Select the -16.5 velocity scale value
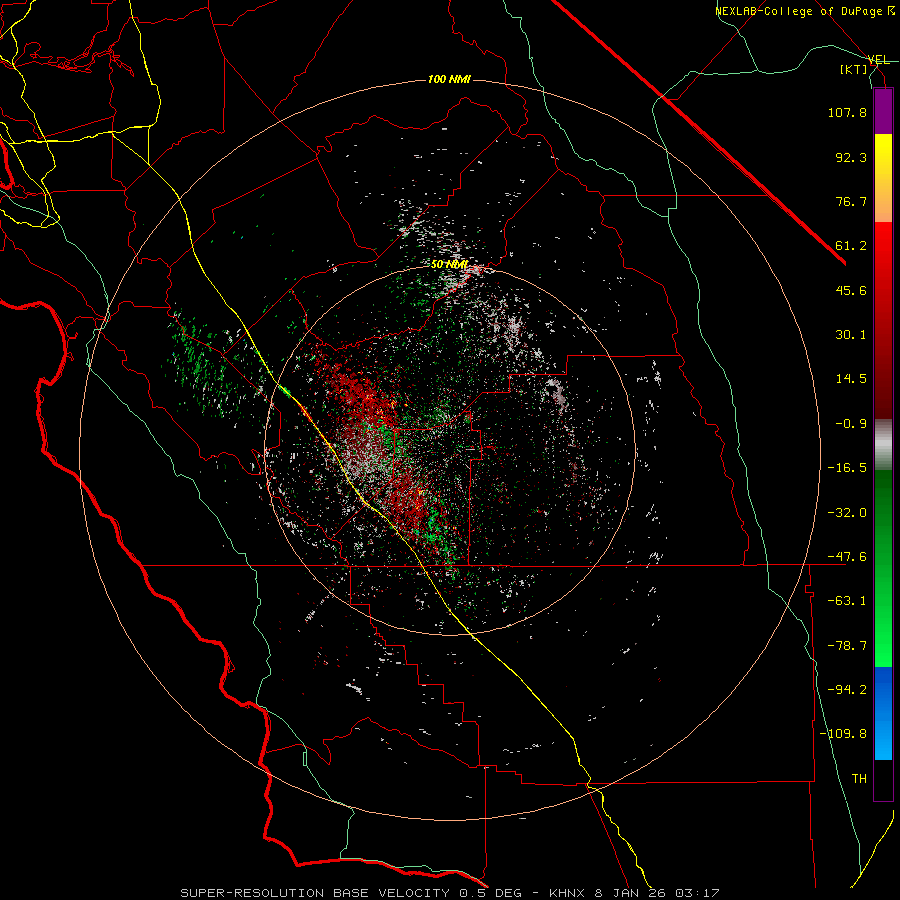The height and width of the screenshot is (900, 900). (x=847, y=468)
